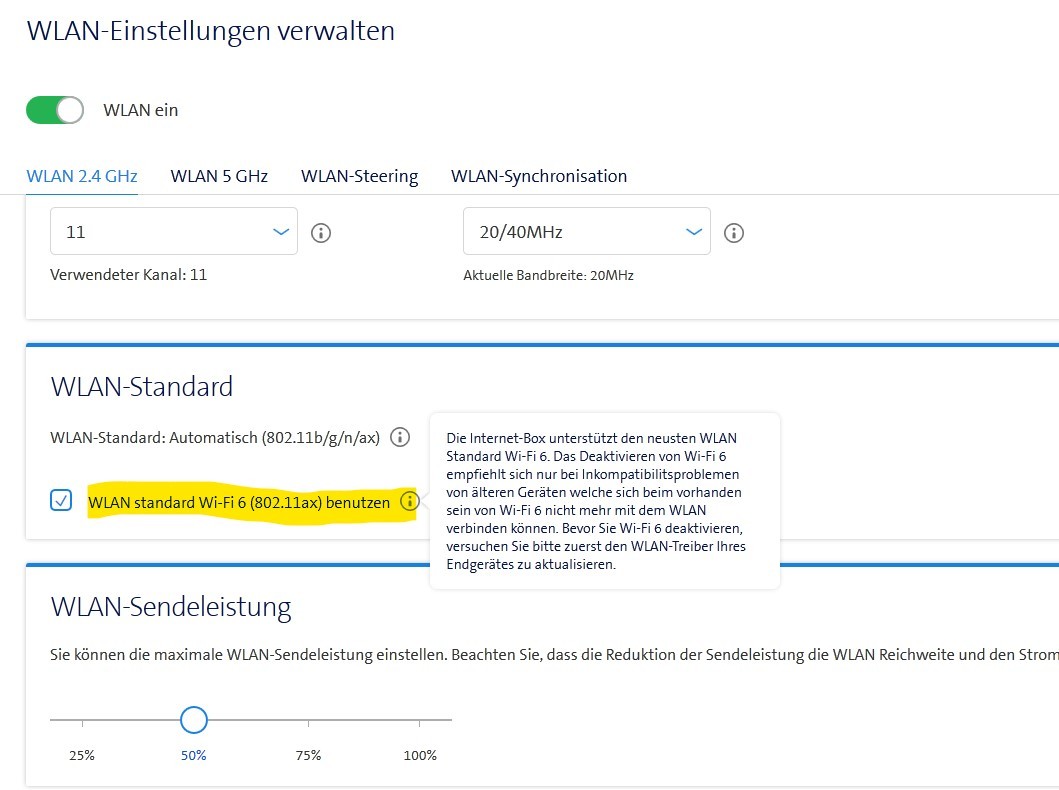Open the WLAN-Steering tab
This screenshot has height=790, width=1059.
pyautogui.click(x=359, y=176)
